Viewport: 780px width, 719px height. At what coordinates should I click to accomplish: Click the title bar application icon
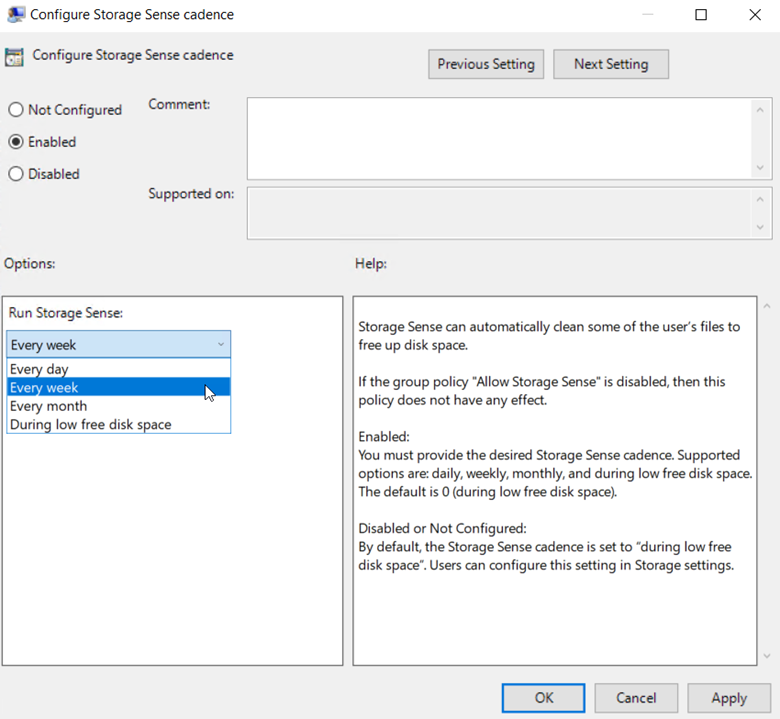(x=15, y=14)
